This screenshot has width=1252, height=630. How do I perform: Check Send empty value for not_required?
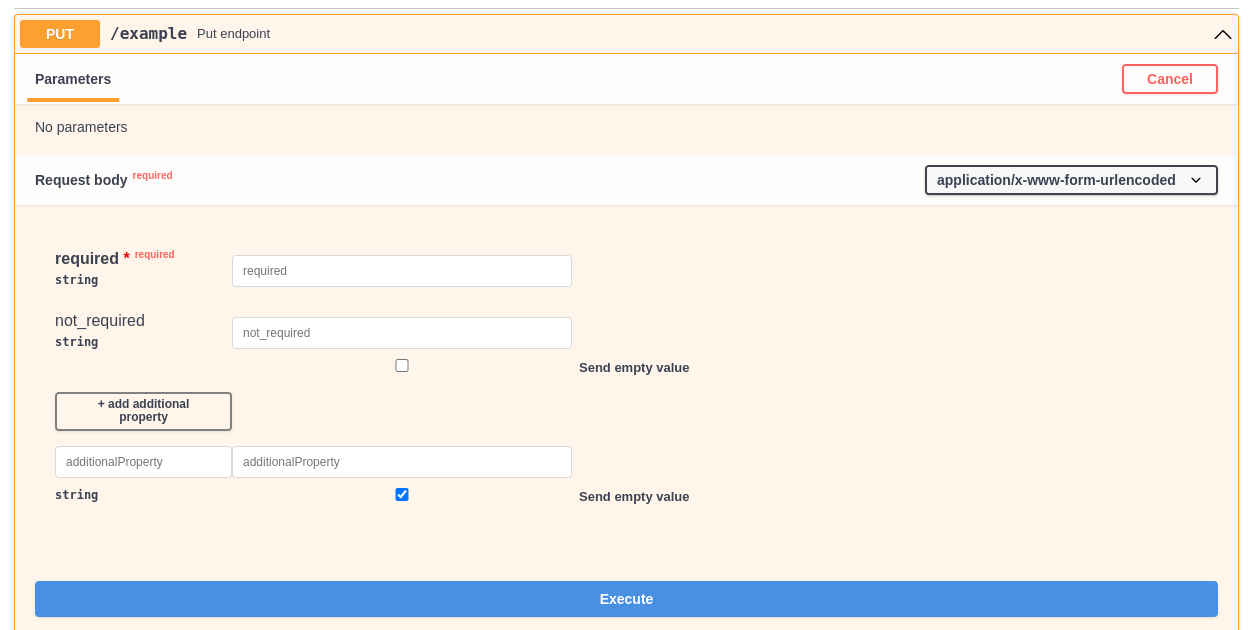click(x=402, y=365)
